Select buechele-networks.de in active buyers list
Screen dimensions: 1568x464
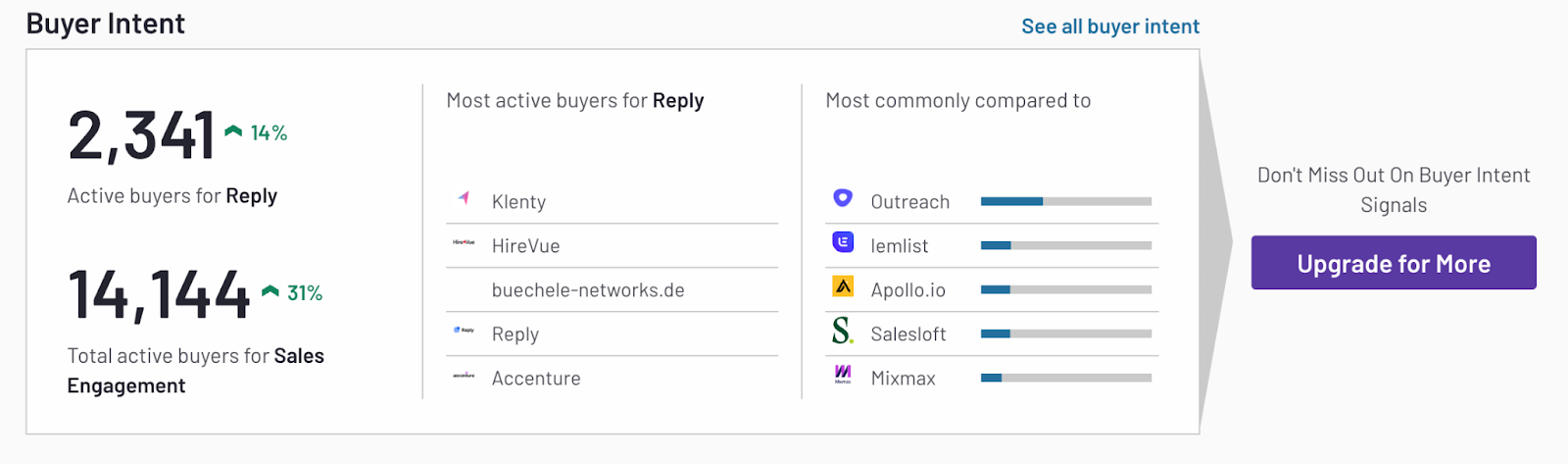[x=588, y=290]
